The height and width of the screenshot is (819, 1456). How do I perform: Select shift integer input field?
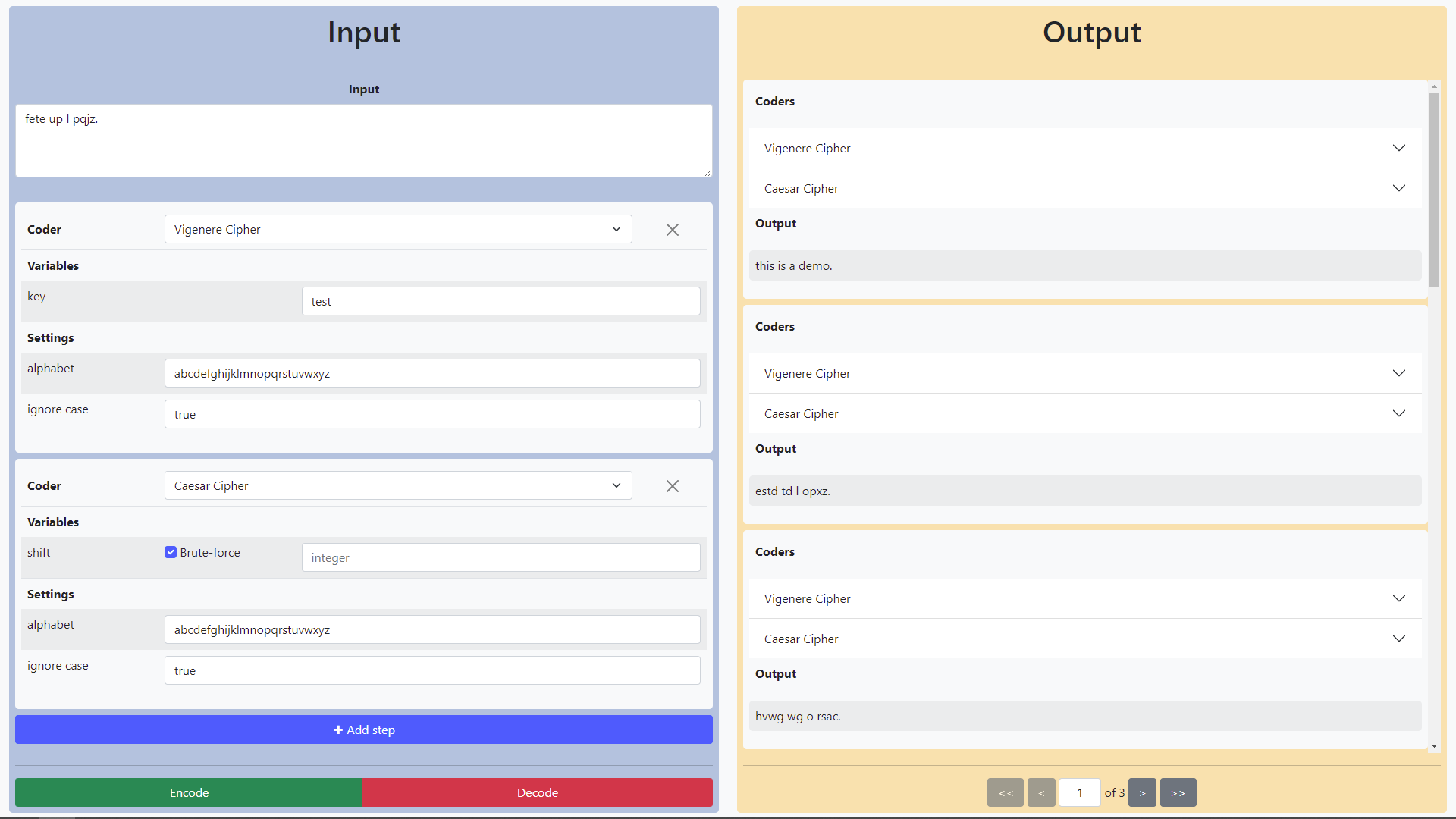tap(500, 557)
